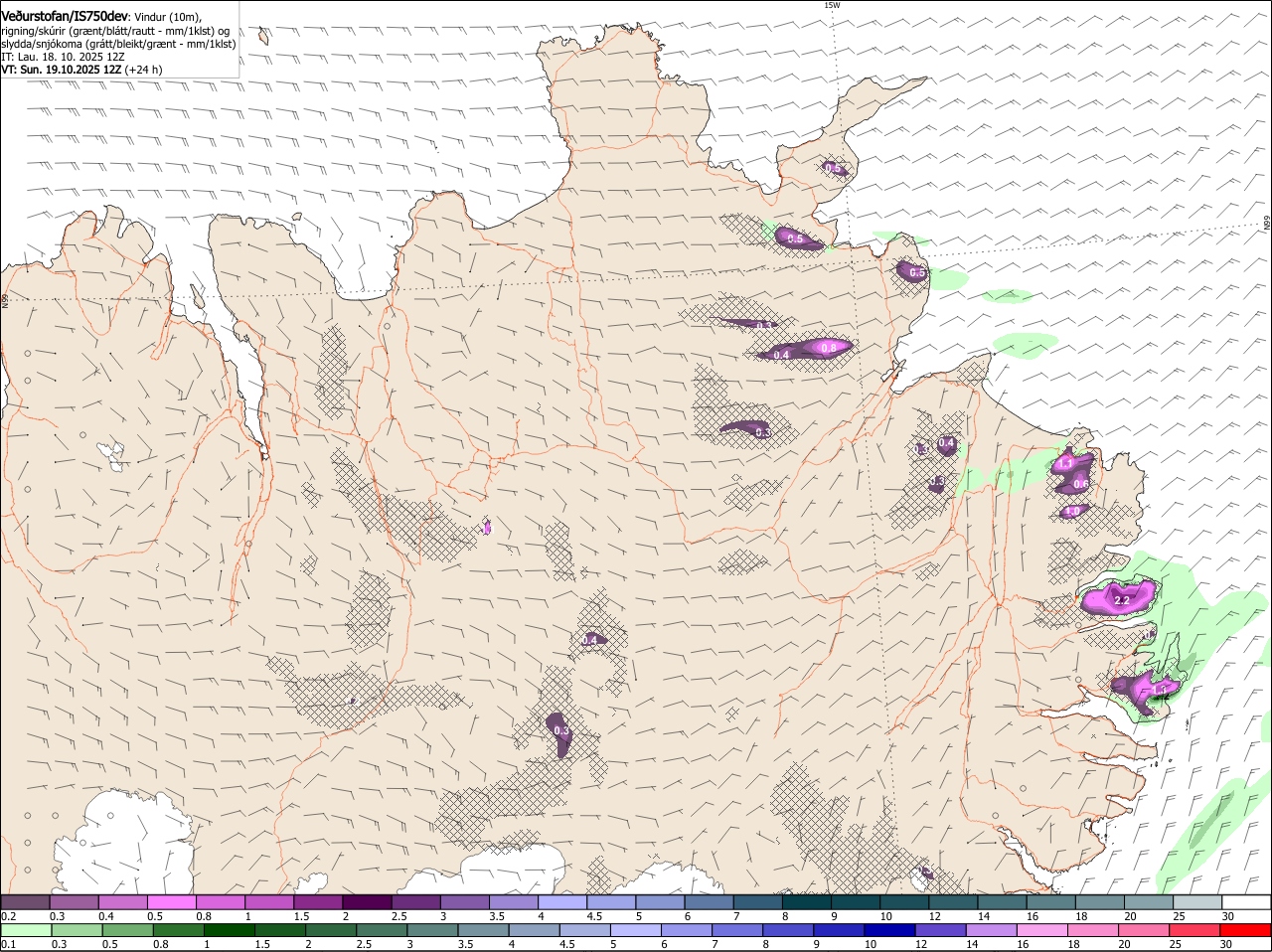Click the 14 label under top legend row

(x=984, y=916)
